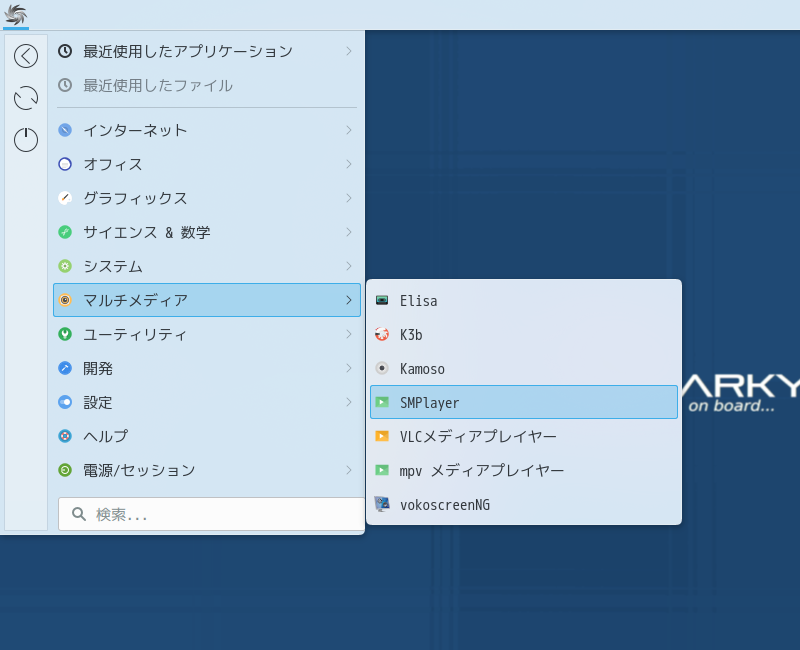Screen dimensions: 800x650
Task: Click the システム gear icon
Action: 65,266
